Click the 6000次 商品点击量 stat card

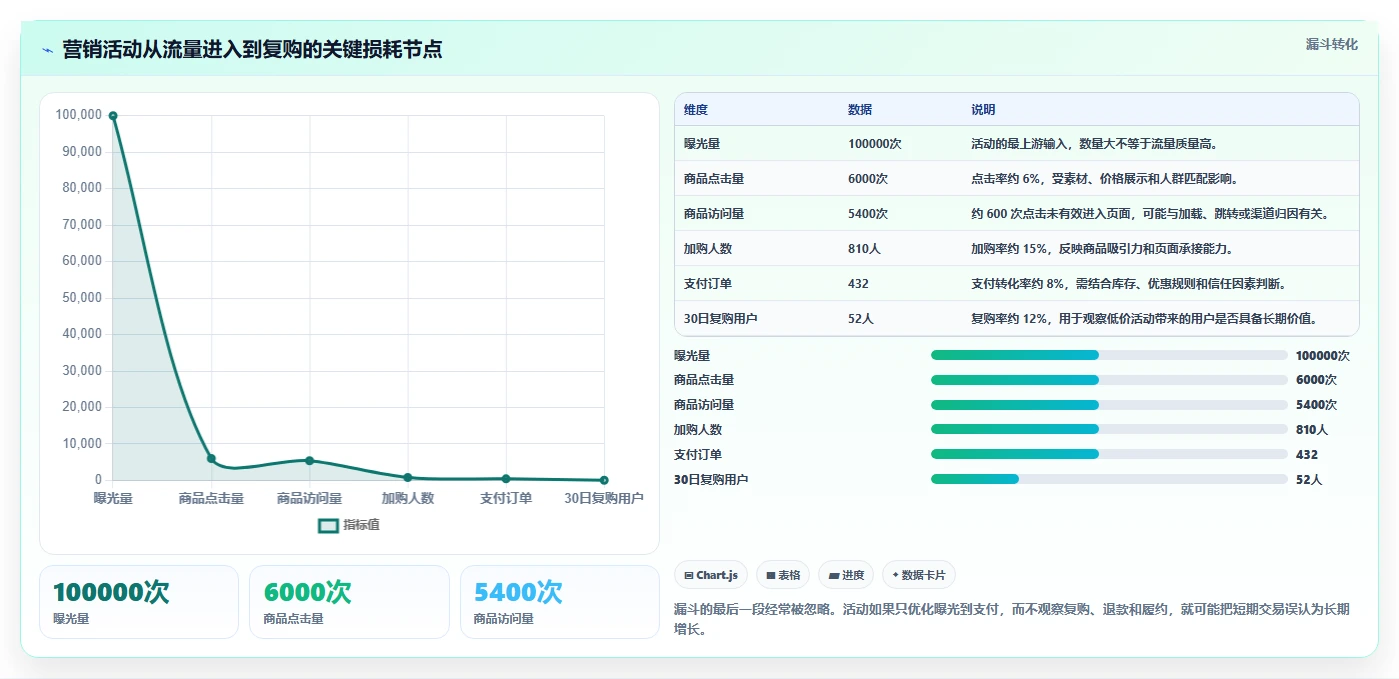click(349, 602)
